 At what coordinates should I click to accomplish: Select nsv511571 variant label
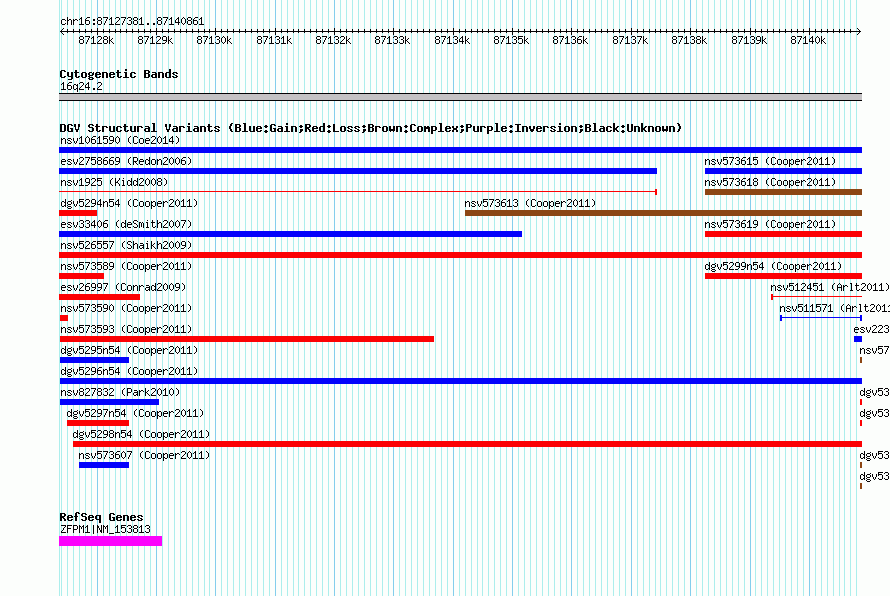point(834,308)
